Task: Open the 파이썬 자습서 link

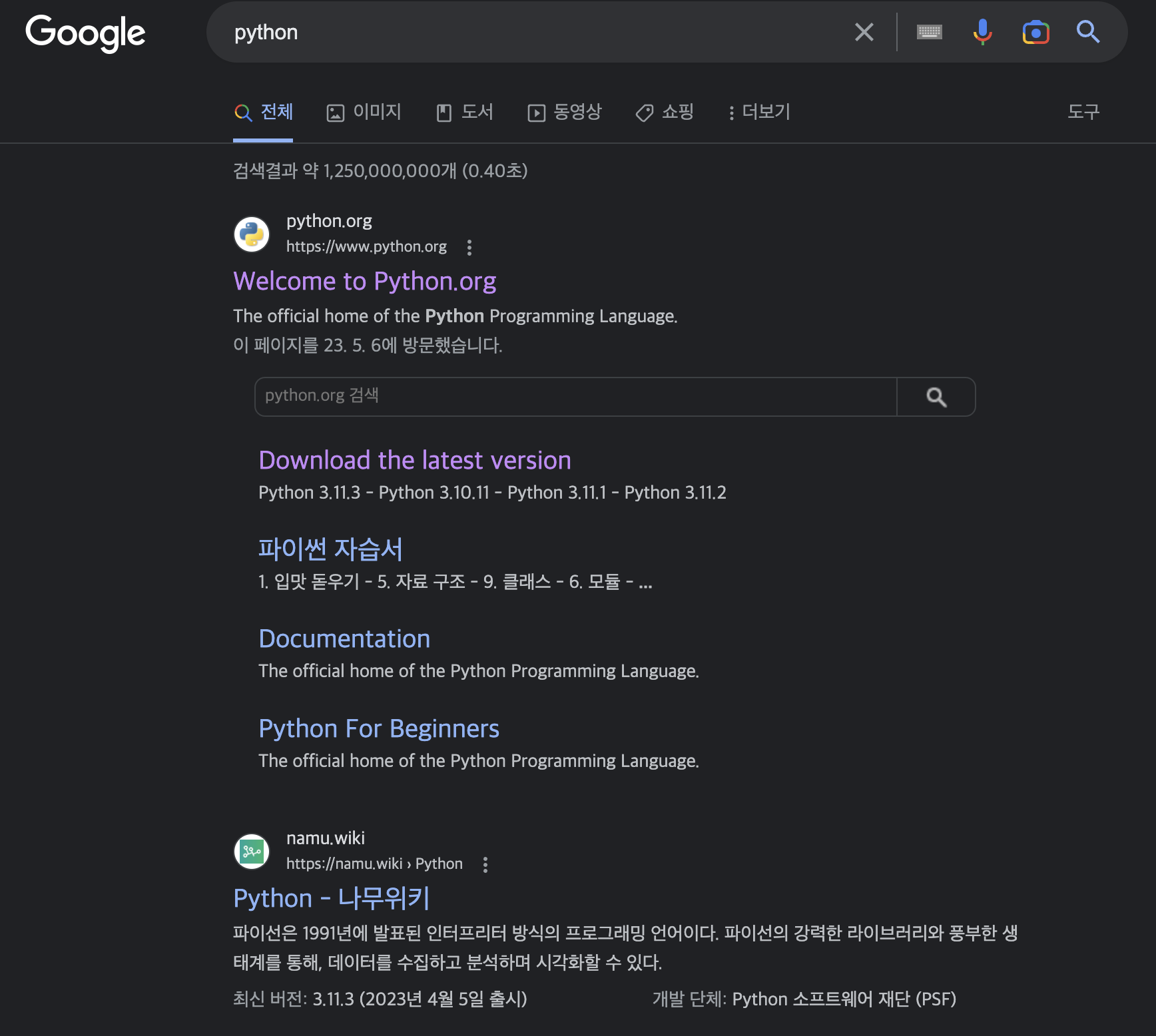Action: point(330,549)
